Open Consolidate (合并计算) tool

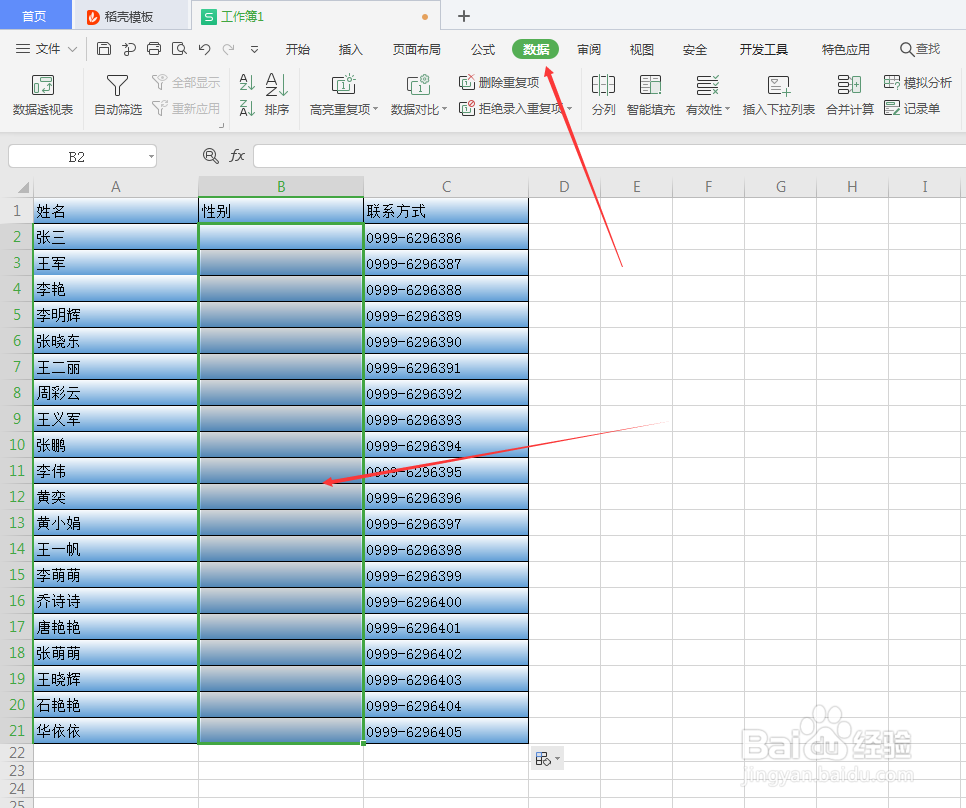850,95
